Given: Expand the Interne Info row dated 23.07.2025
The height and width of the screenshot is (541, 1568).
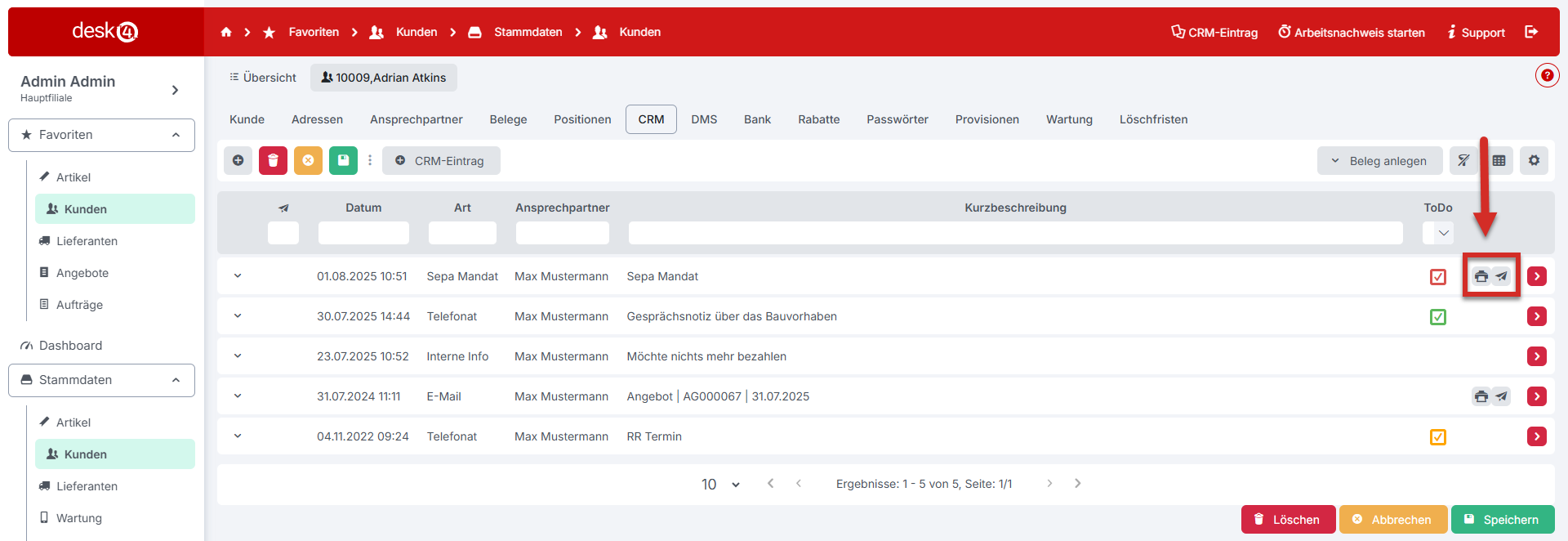Looking at the screenshot, I should [x=238, y=356].
